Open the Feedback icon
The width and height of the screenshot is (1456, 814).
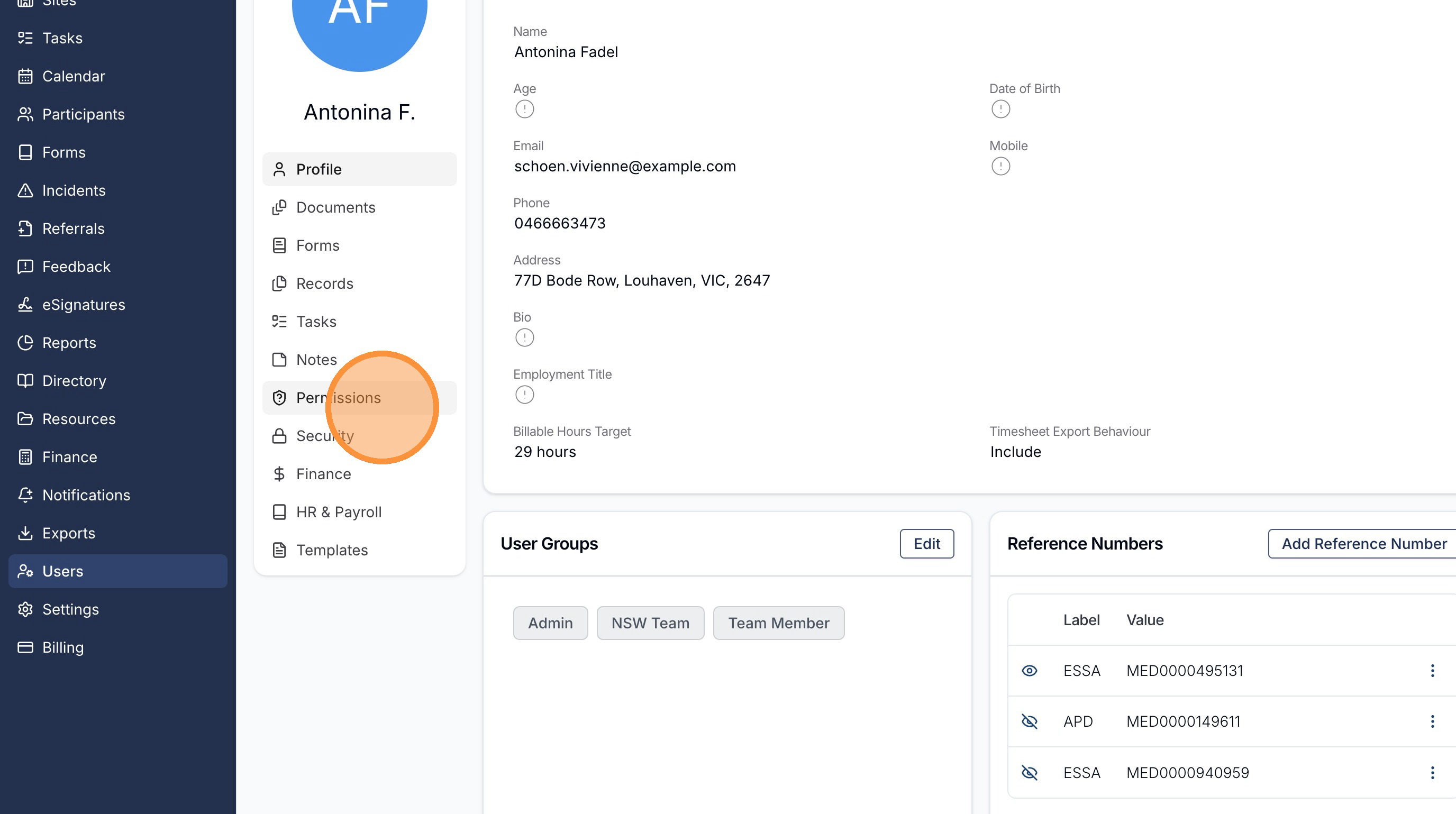point(25,267)
